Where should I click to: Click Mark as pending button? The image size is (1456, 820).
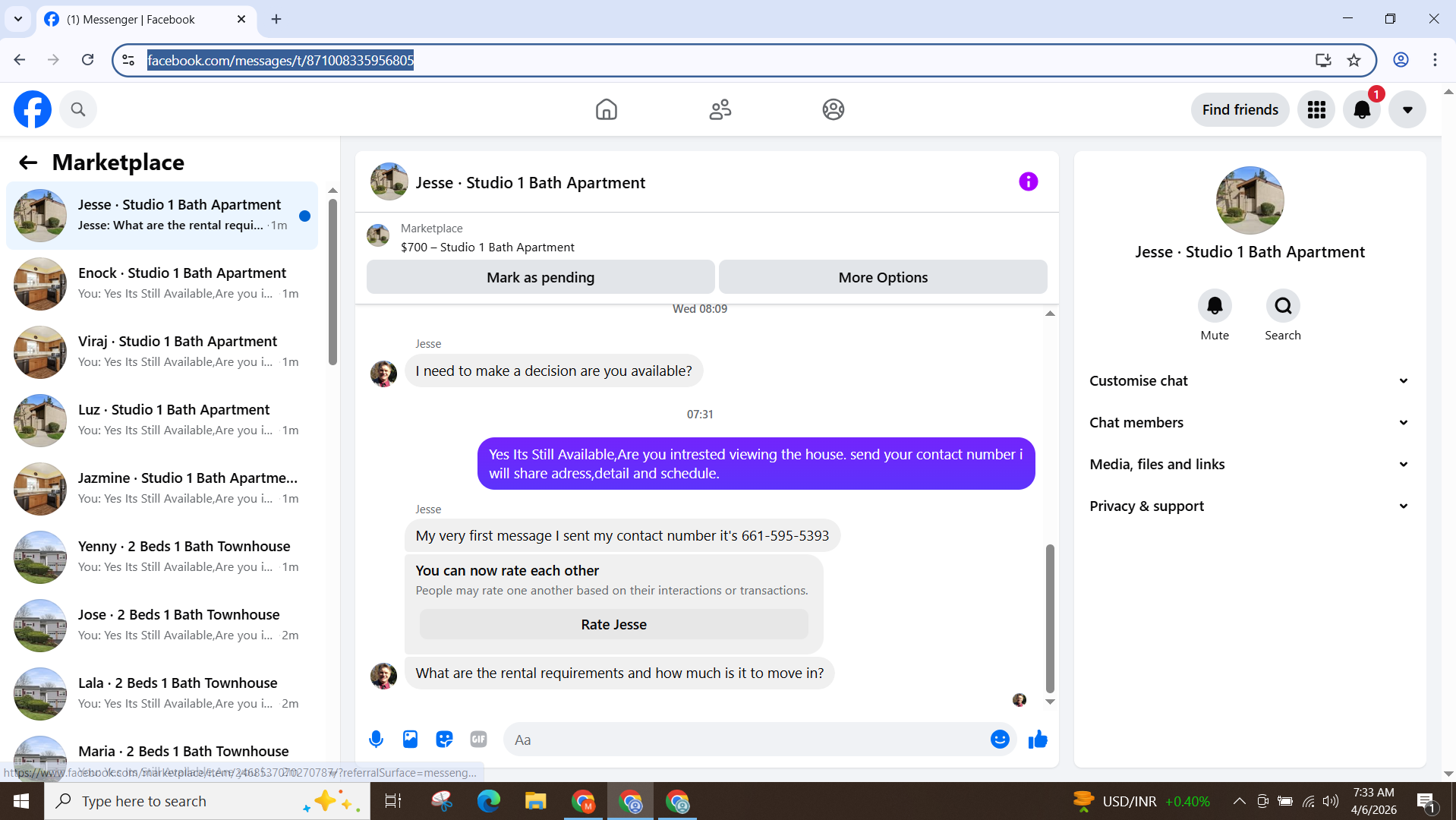point(540,278)
